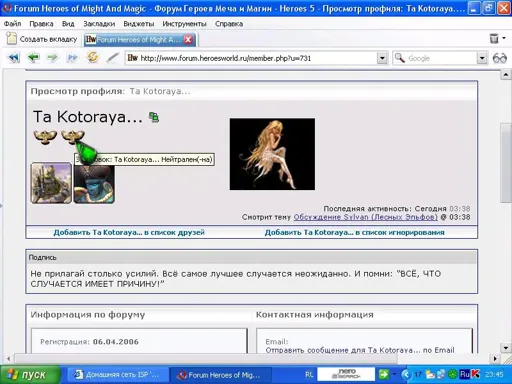The height and width of the screenshot is (384, 512).
Task: Click the Fast Forward navigation button
Action: tap(72, 58)
